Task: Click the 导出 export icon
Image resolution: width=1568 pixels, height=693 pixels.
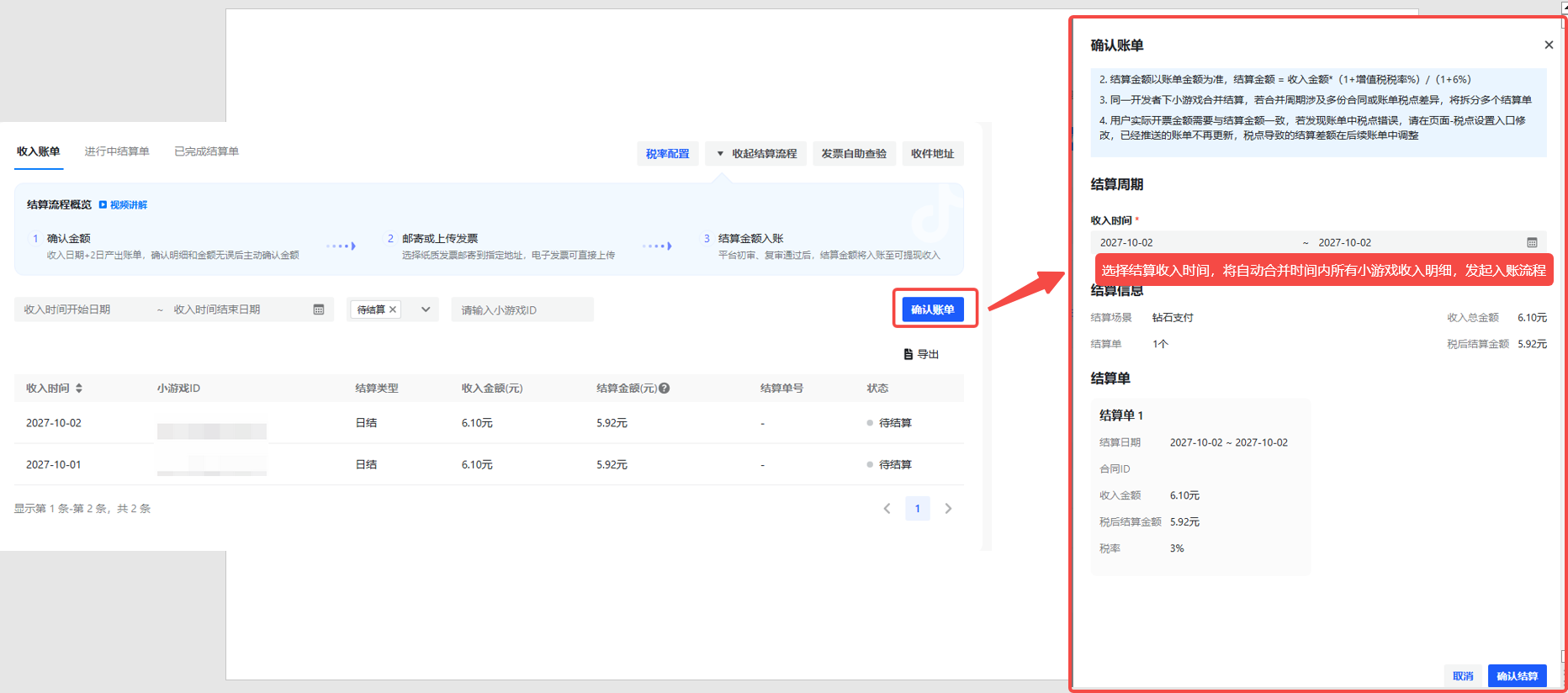Action: coord(908,354)
